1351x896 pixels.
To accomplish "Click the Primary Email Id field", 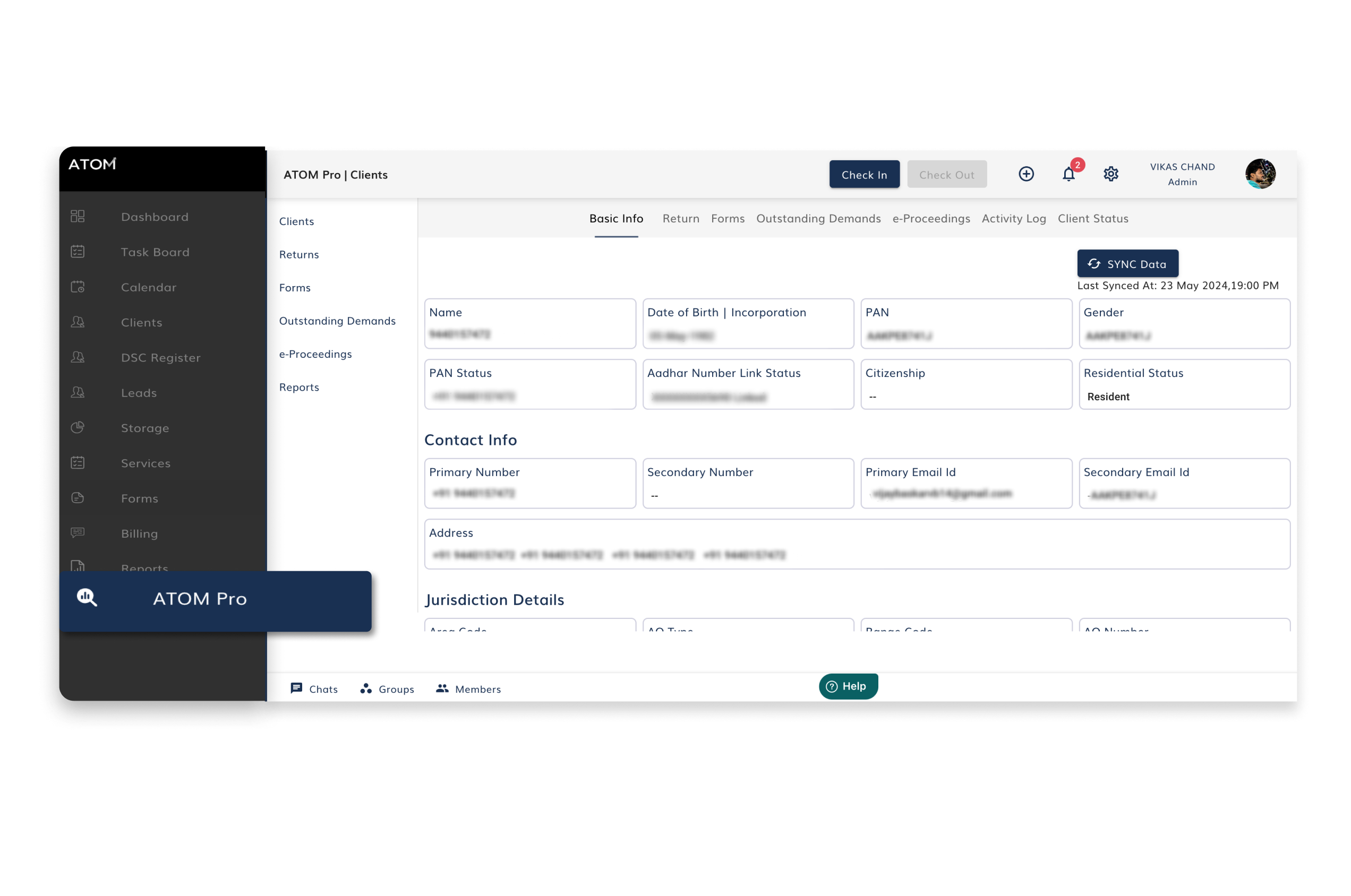I will point(967,484).
